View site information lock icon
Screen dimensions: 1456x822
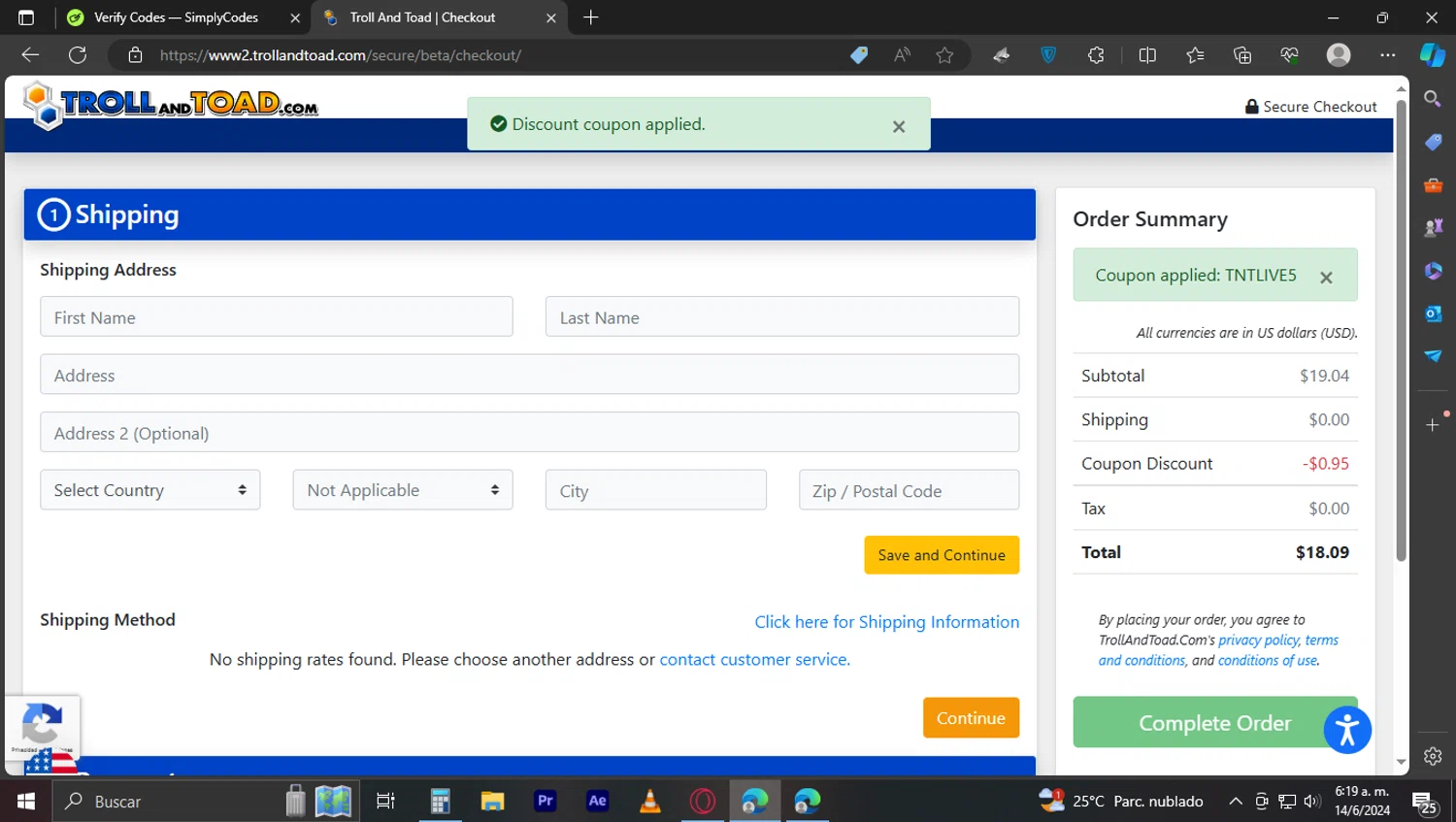pyautogui.click(x=136, y=55)
